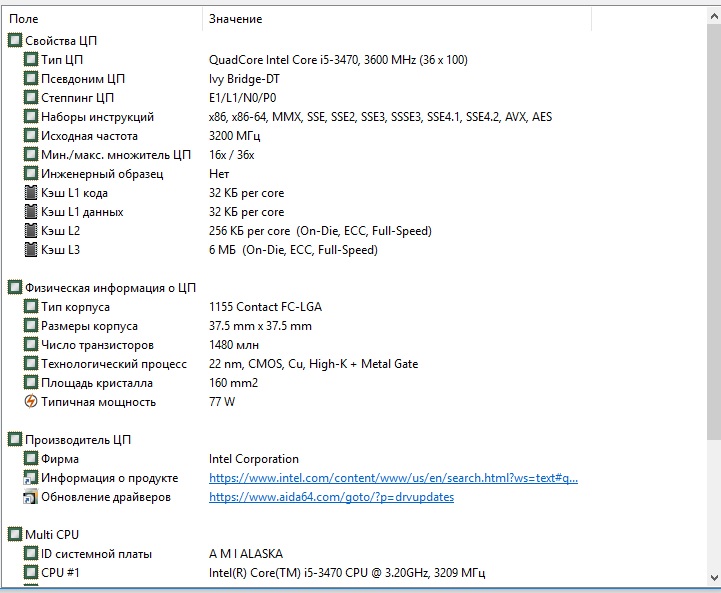Click the CPU icon beside Свойства ЦП
Viewport: 721px width, 593px height.
click(15, 41)
